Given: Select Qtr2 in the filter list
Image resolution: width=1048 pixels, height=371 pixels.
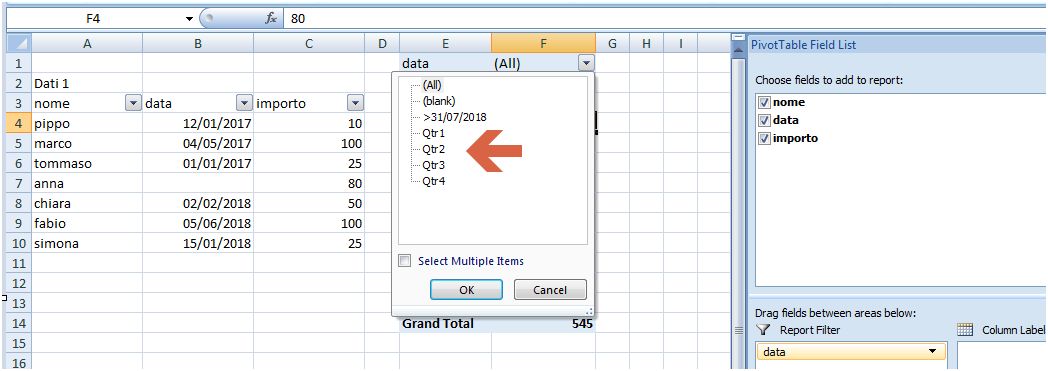Looking at the screenshot, I should 433,149.
